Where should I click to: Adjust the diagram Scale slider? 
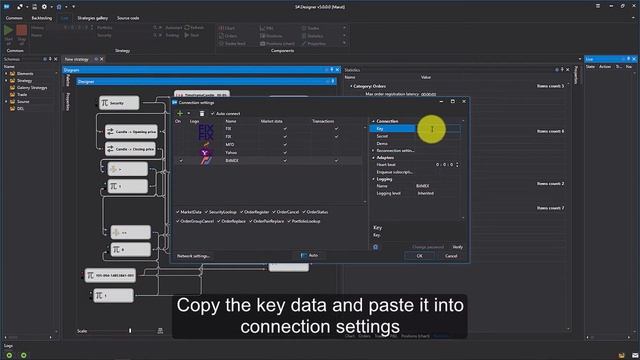(130, 331)
